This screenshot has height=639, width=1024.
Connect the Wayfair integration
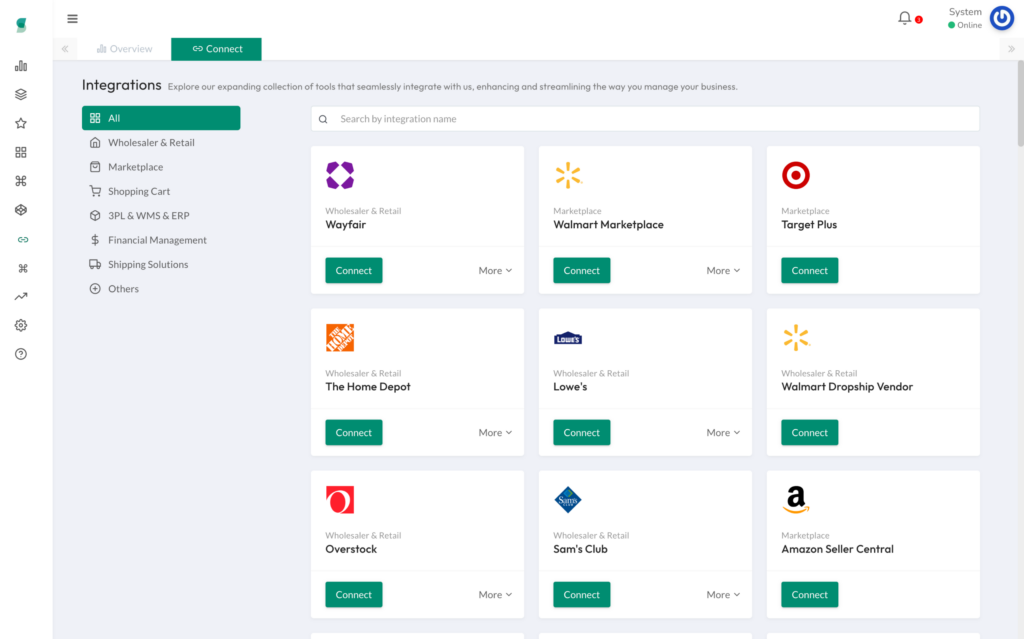pos(353,270)
